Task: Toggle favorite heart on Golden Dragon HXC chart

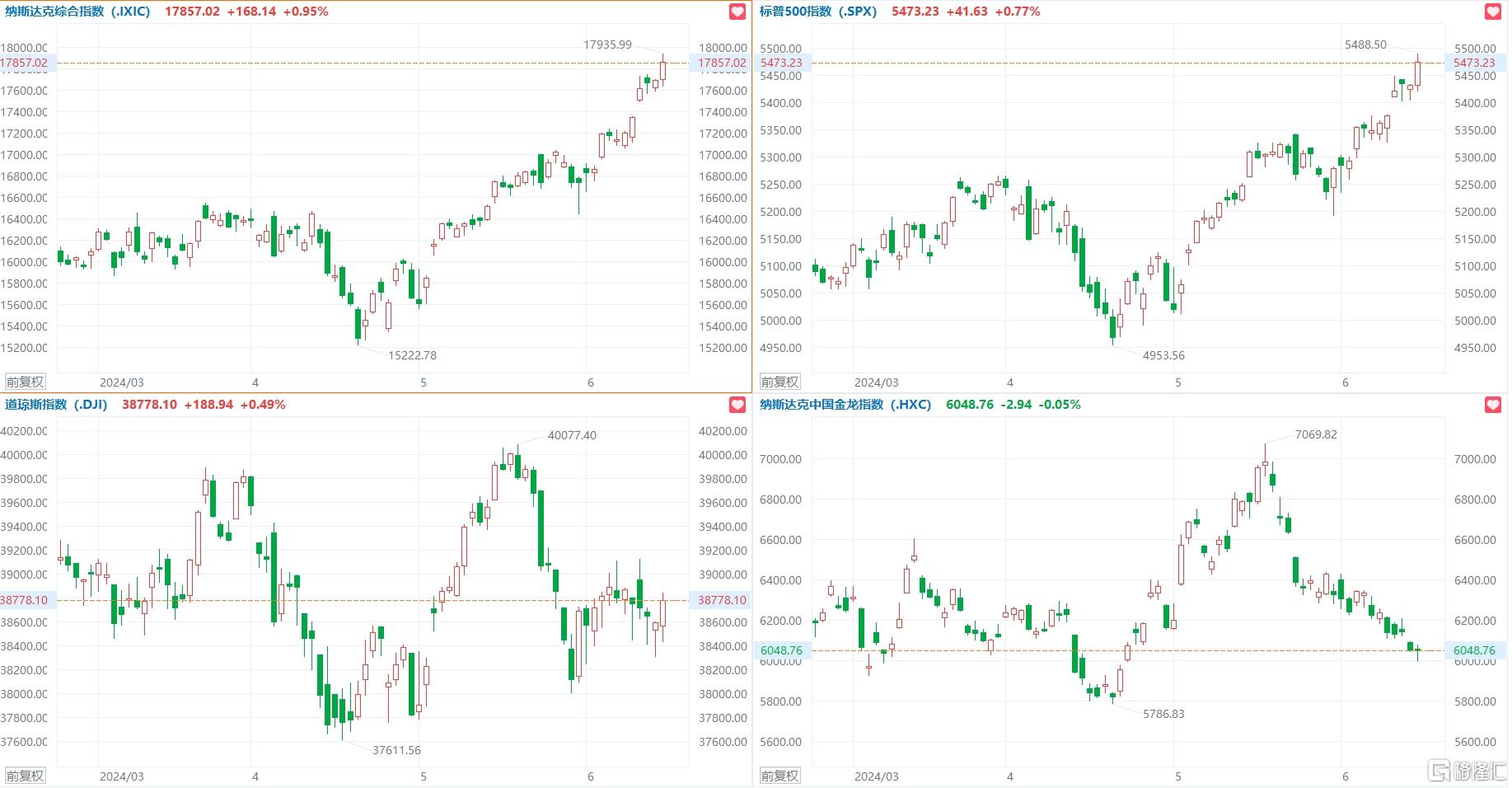Action: pos(1493,405)
